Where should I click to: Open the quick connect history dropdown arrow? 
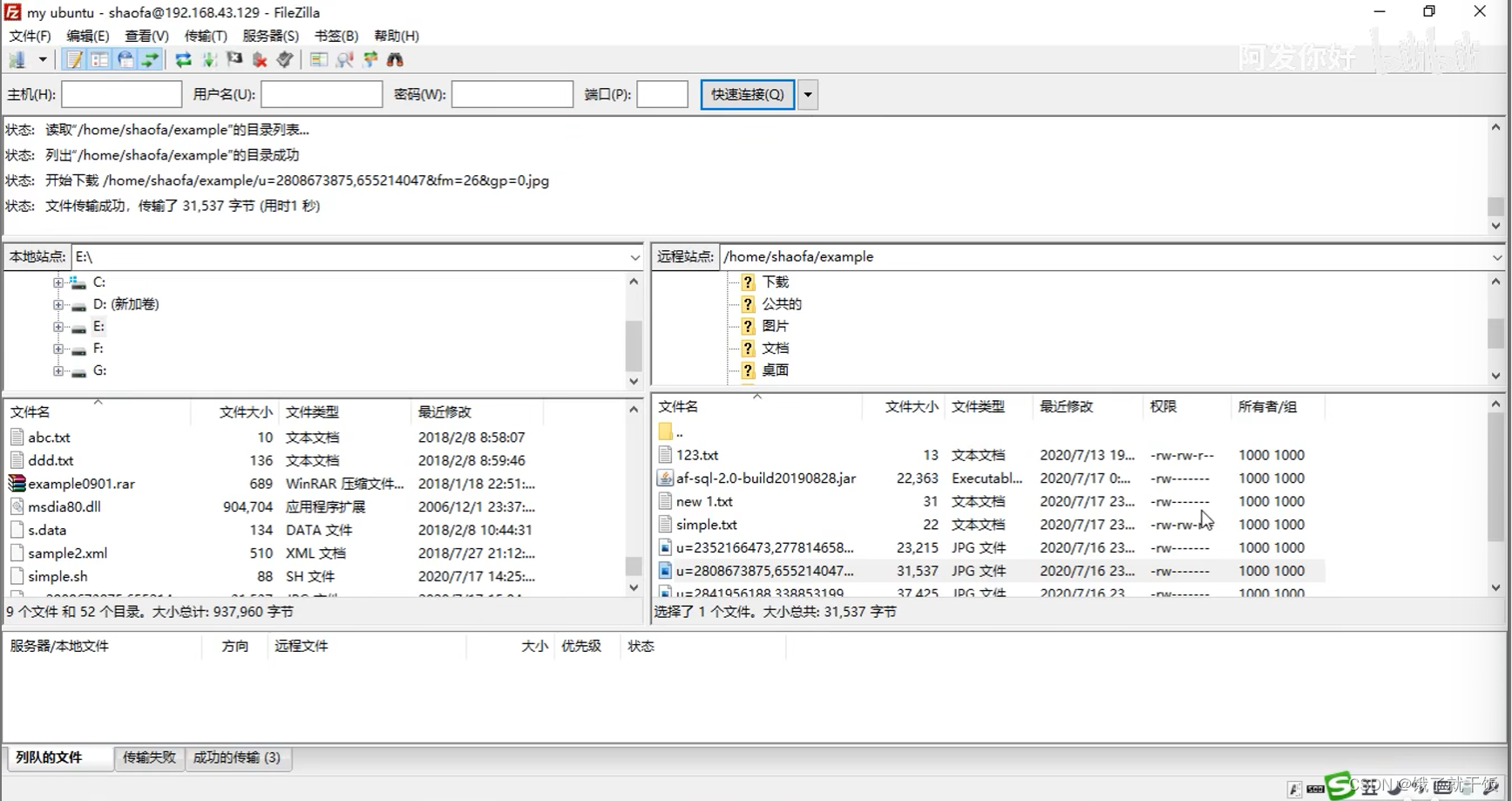(808, 94)
